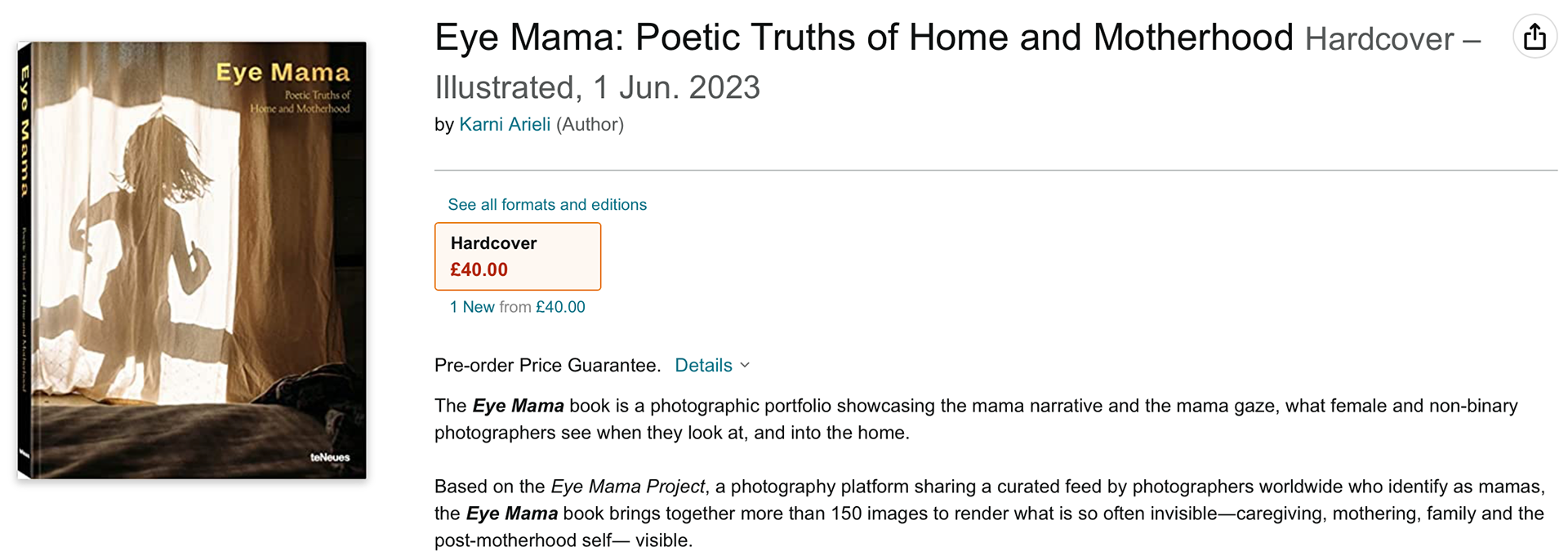The width and height of the screenshot is (1568, 556).
Task: Click the yellow Eye Mama cover title
Action: tap(283, 73)
